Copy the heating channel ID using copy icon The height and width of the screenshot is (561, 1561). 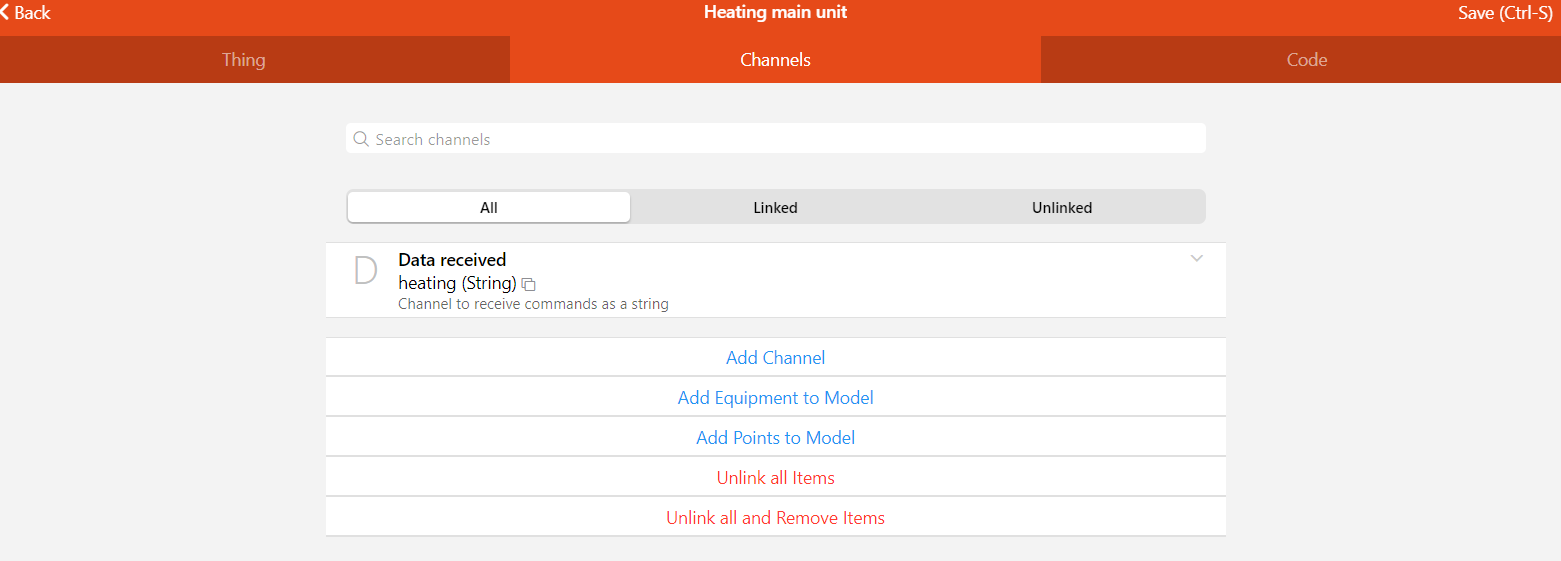[529, 285]
